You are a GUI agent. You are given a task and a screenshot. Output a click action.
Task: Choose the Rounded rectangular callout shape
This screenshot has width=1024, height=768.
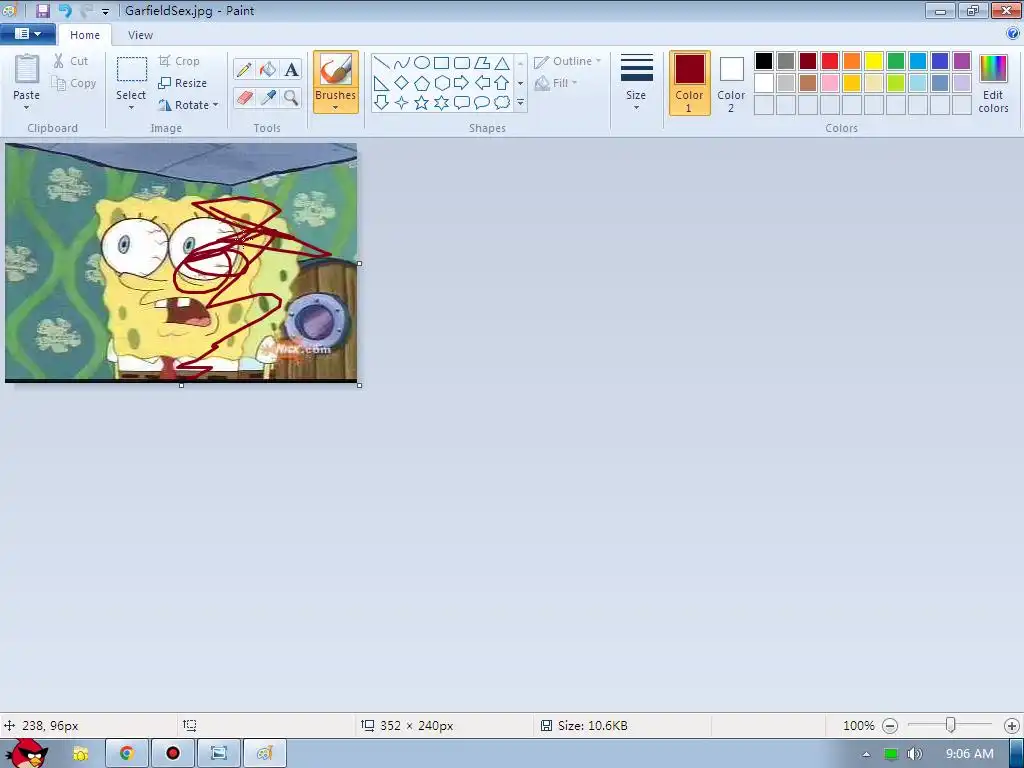click(x=462, y=103)
